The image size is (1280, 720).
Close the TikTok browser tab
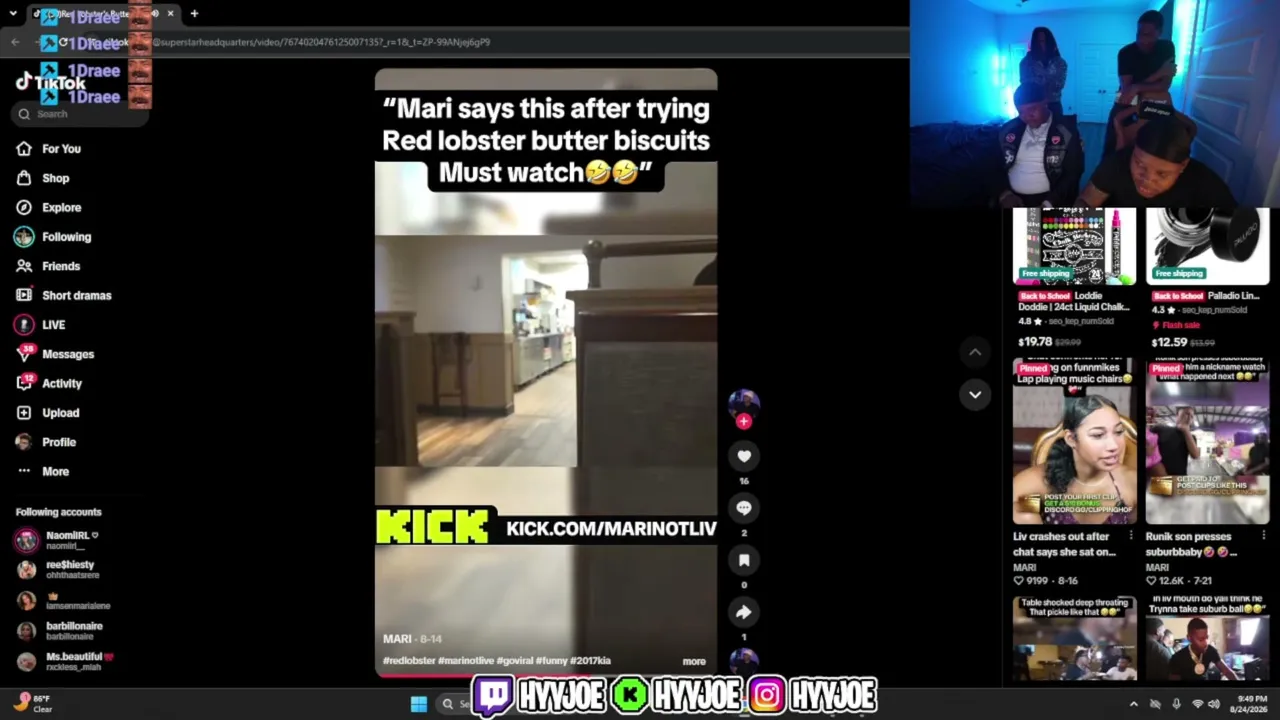click(x=170, y=14)
